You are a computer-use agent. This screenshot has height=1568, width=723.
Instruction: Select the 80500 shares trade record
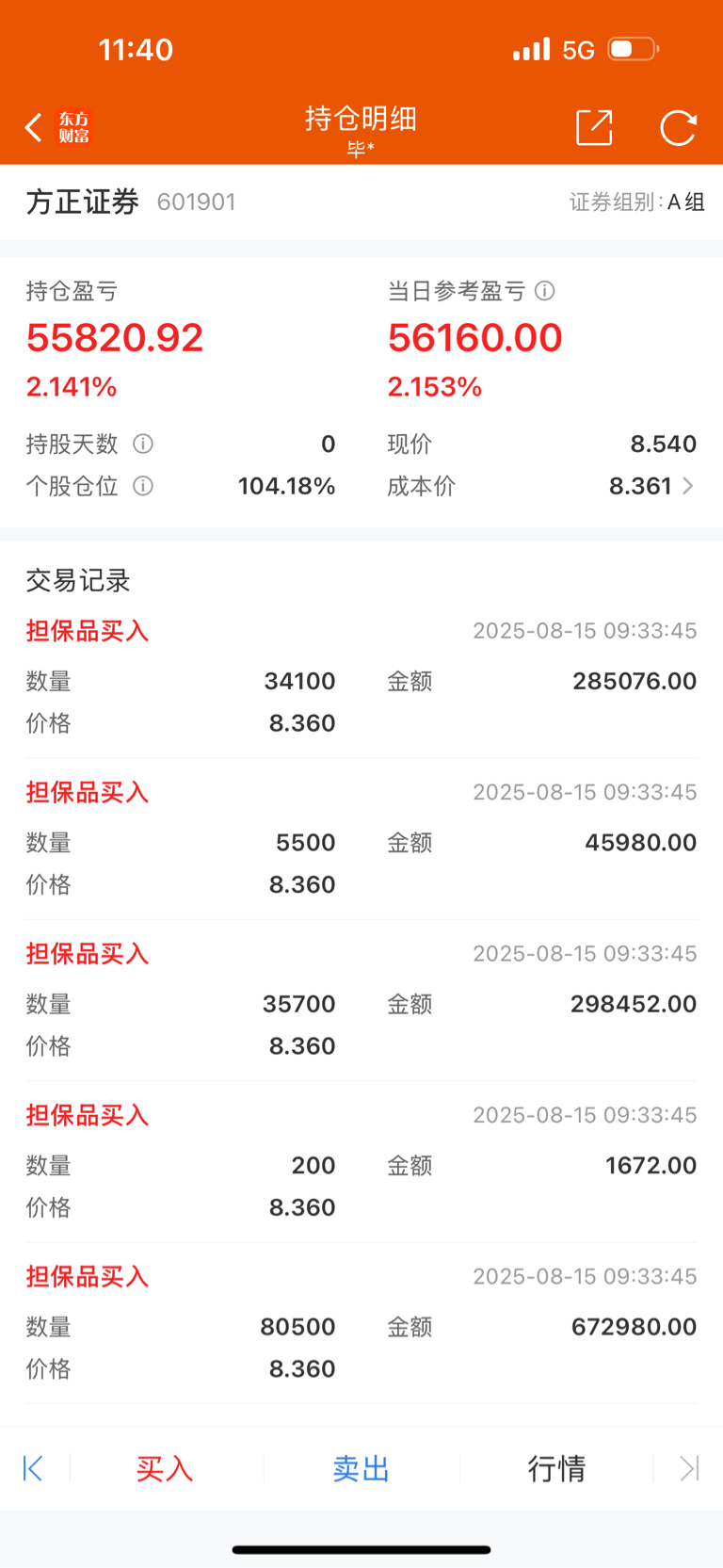pyautogui.click(x=361, y=1323)
